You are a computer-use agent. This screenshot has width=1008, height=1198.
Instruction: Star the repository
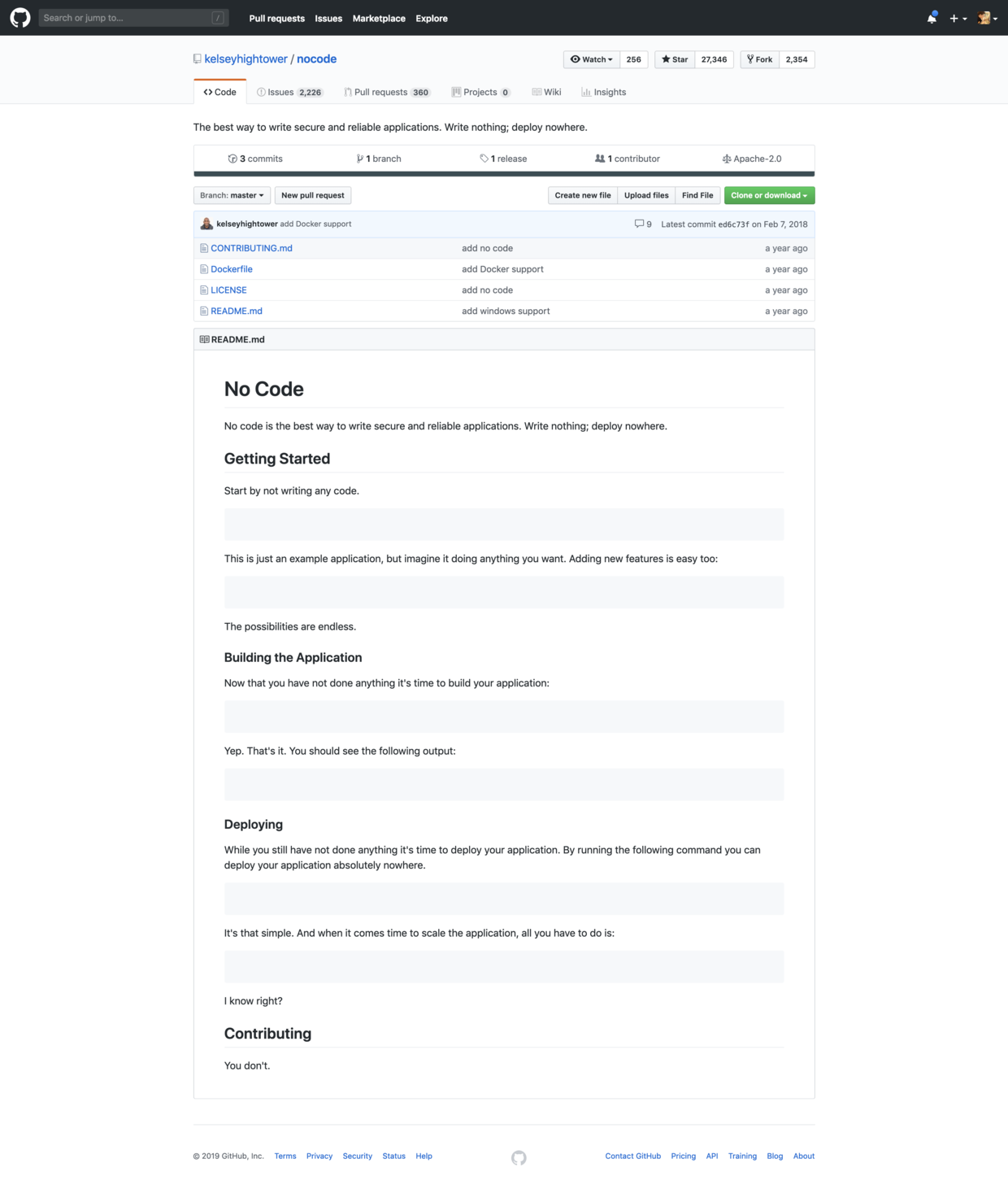(675, 59)
